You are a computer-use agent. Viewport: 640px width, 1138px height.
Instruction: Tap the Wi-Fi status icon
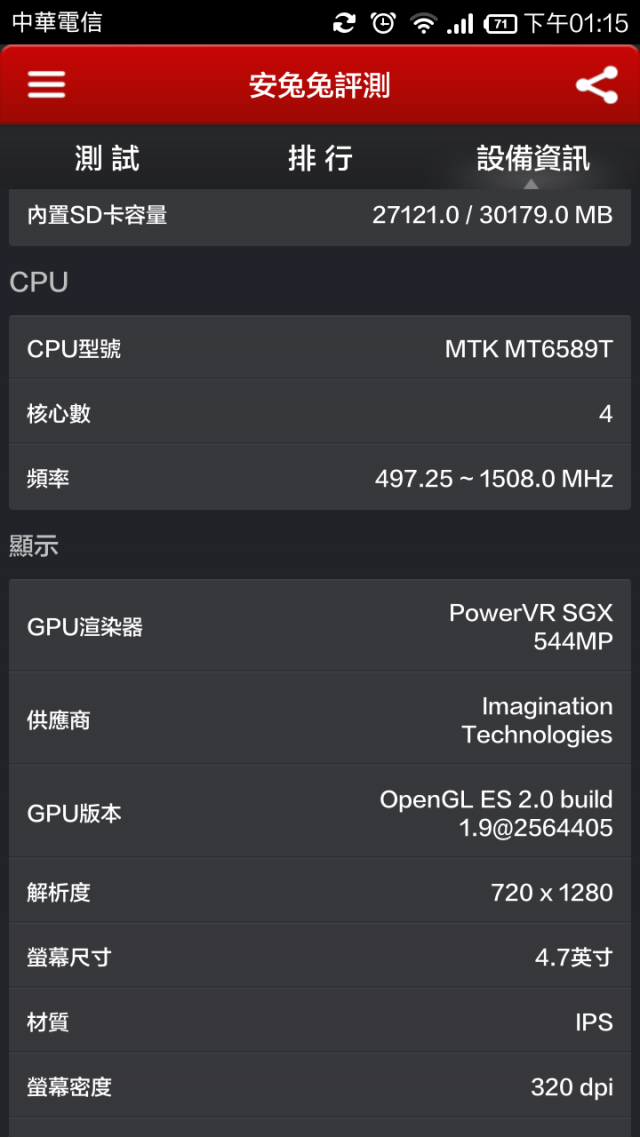click(422, 24)
